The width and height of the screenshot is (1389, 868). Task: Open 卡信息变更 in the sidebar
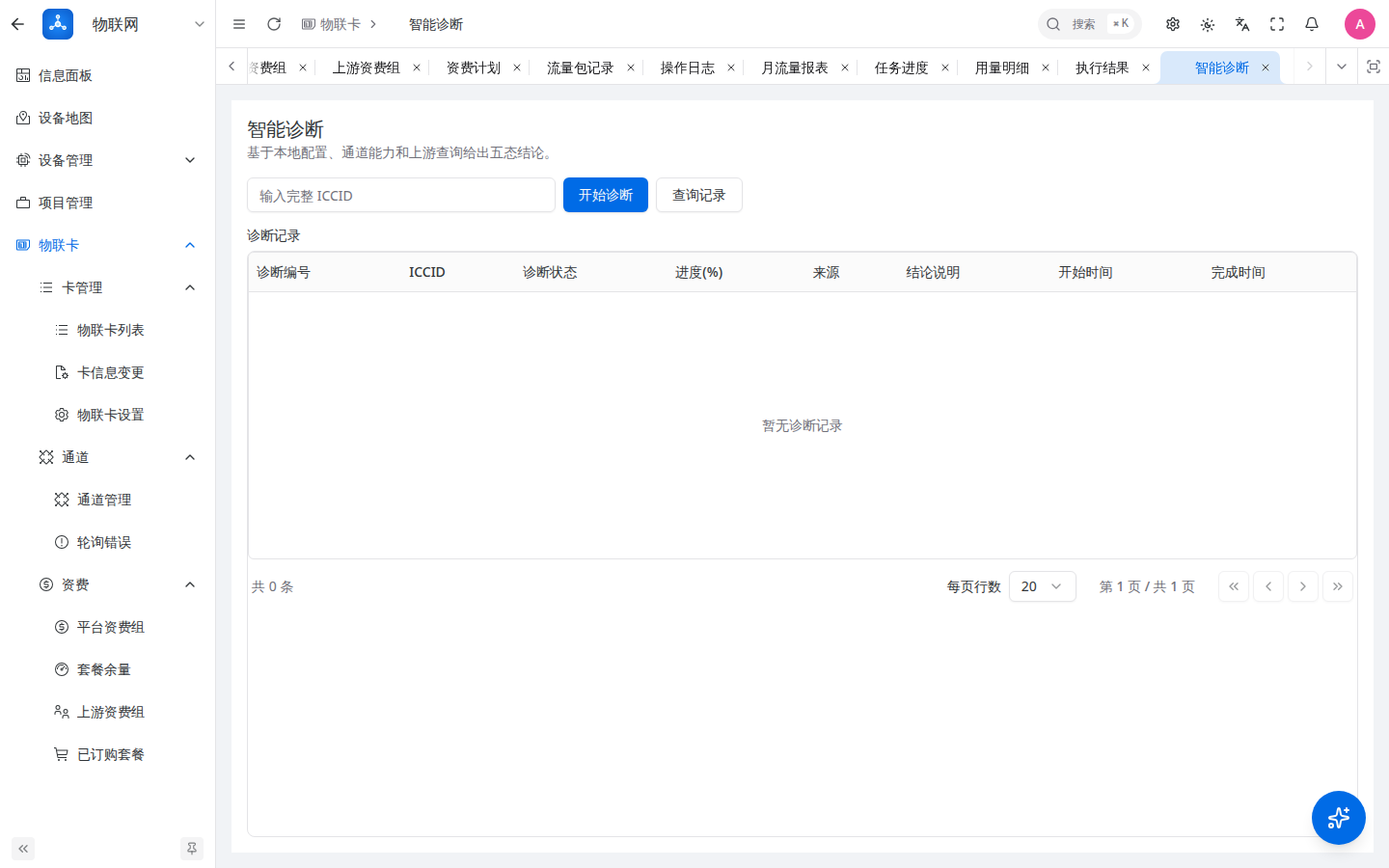[x=107, y=372]
